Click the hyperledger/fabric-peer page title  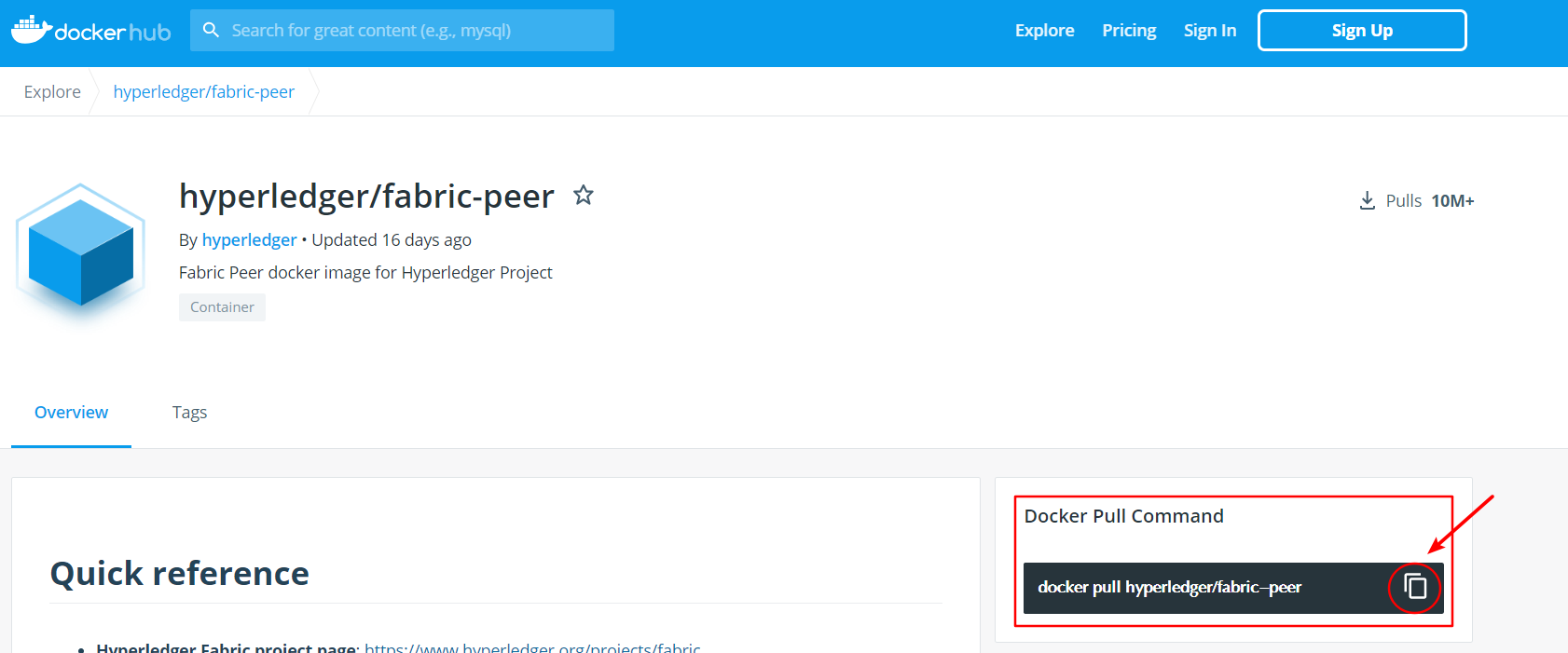tap(366, 197)
